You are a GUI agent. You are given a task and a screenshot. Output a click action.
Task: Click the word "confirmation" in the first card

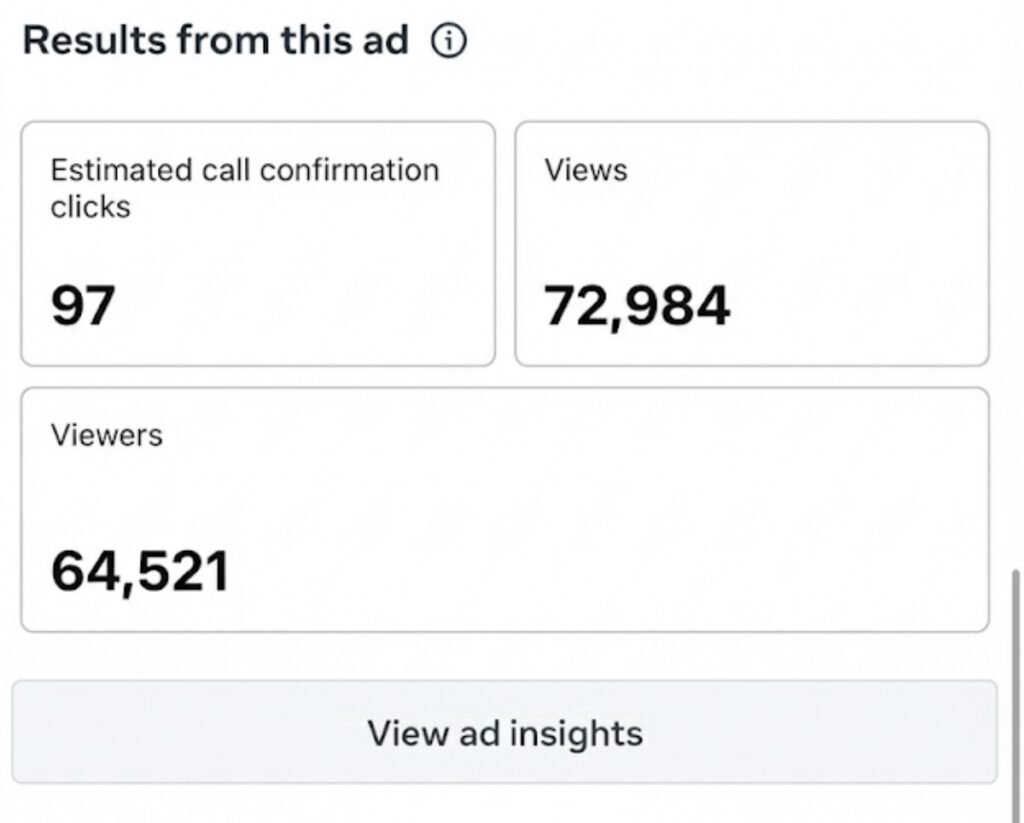(x=361, y=170)
